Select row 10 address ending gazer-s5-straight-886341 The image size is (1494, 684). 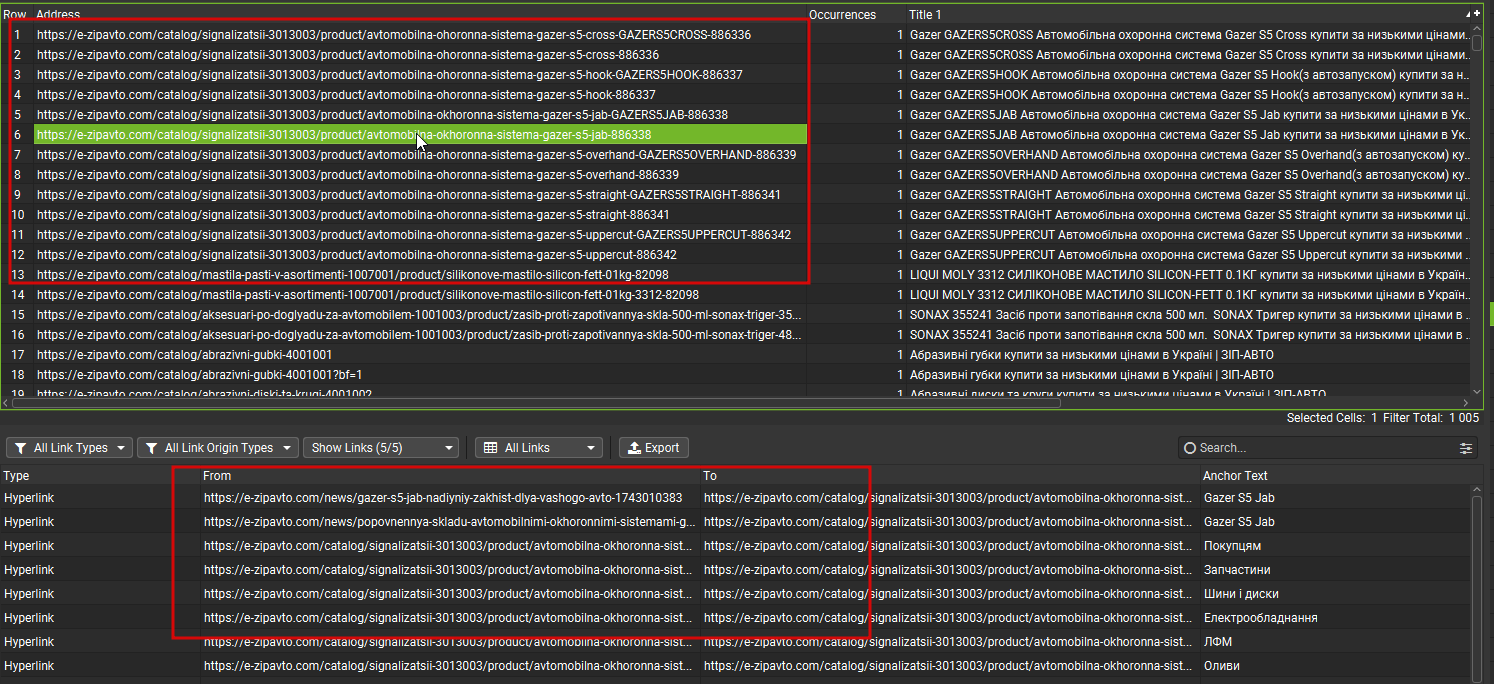tap(353, 214)
